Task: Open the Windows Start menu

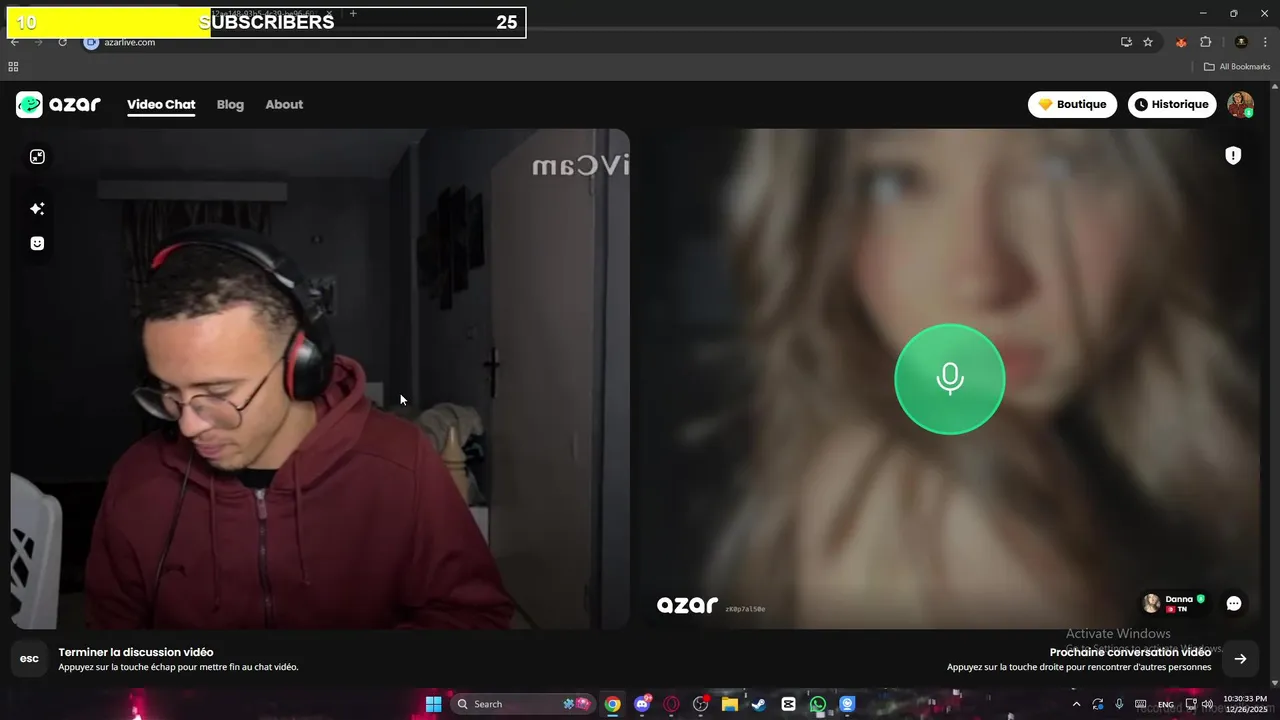Action: (433, 704)
